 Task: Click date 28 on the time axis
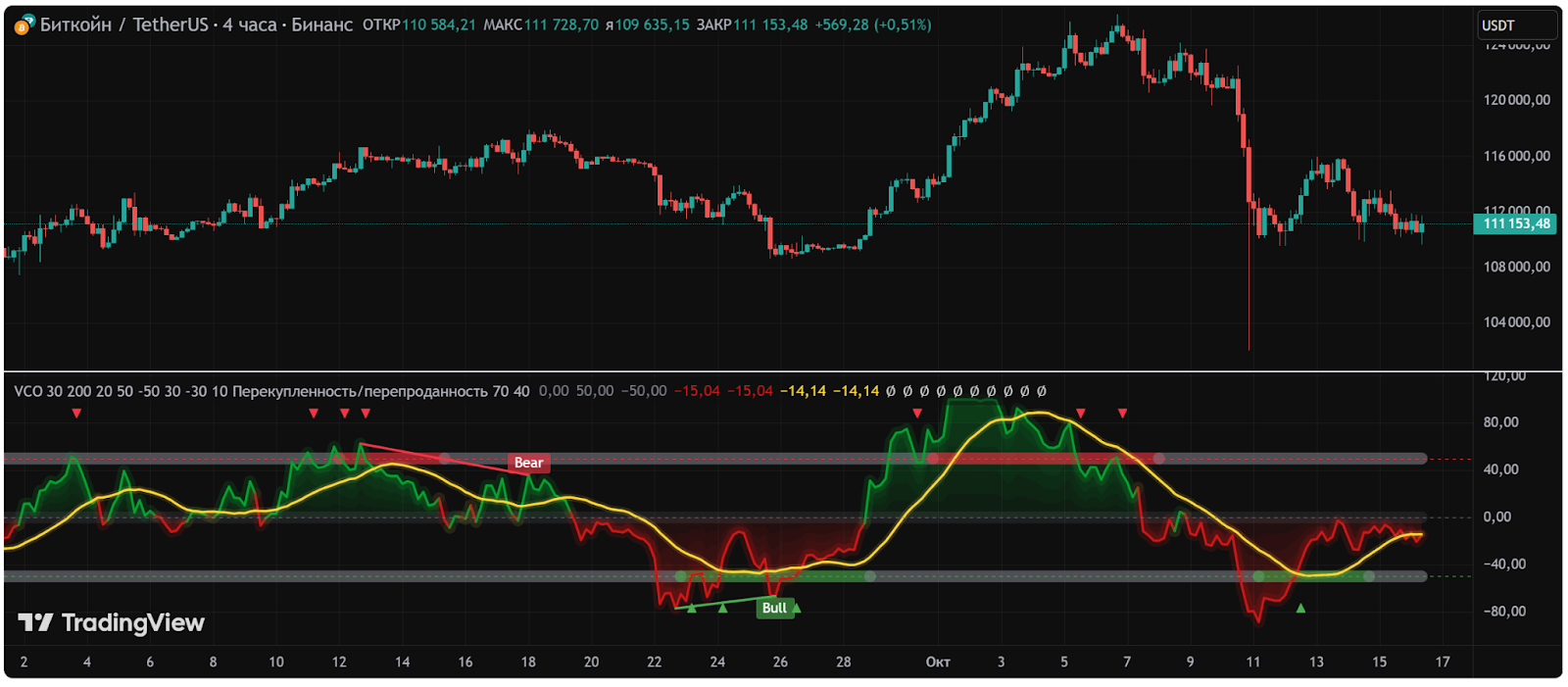pos(844,662)
